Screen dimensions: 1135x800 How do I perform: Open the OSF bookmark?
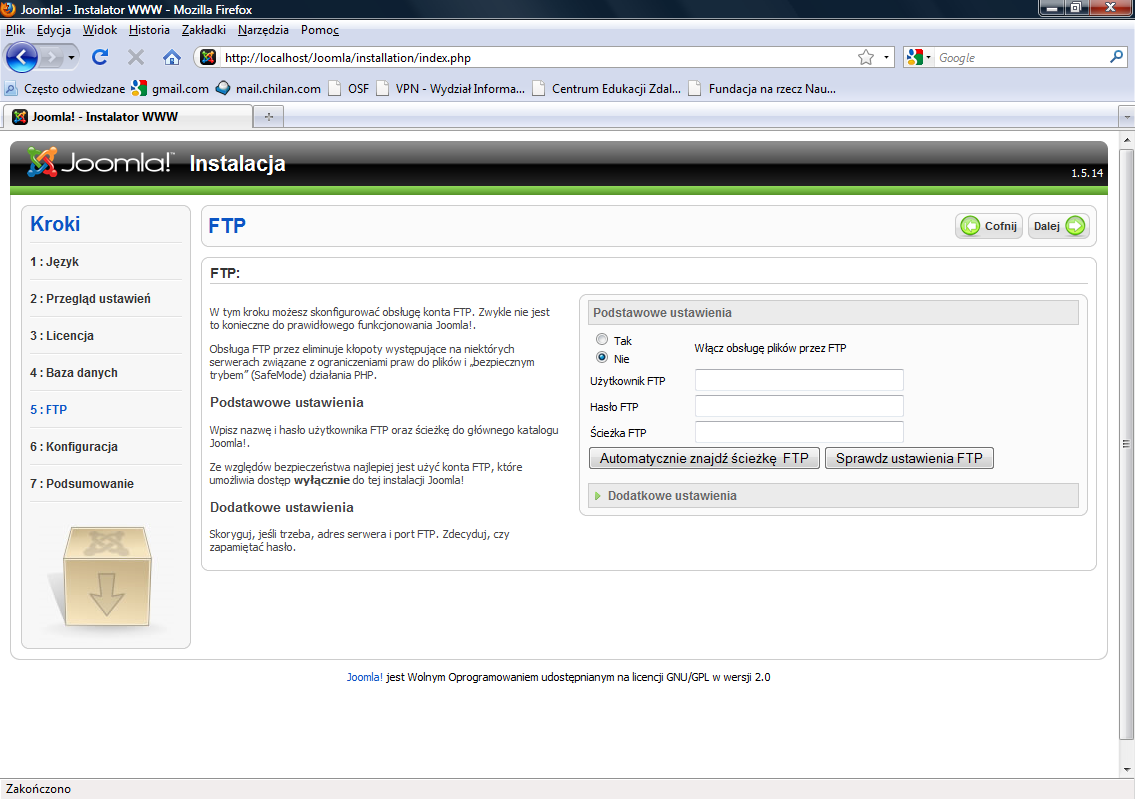(x=349, y=88)
